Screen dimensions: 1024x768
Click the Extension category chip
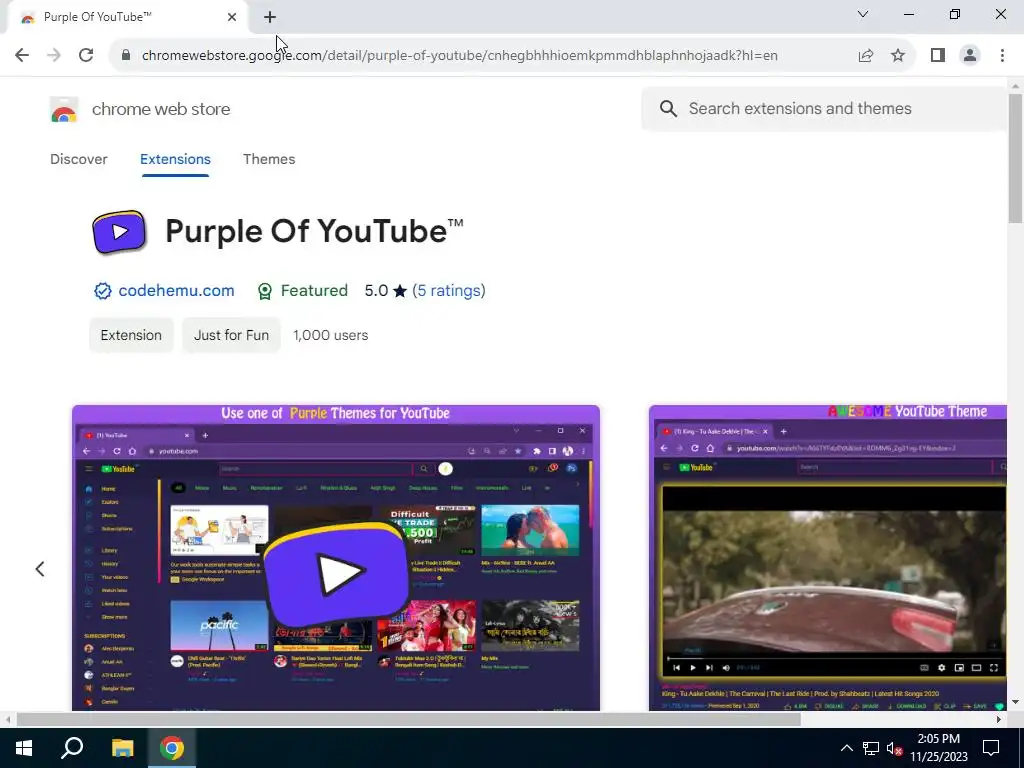tap(131, 335)
